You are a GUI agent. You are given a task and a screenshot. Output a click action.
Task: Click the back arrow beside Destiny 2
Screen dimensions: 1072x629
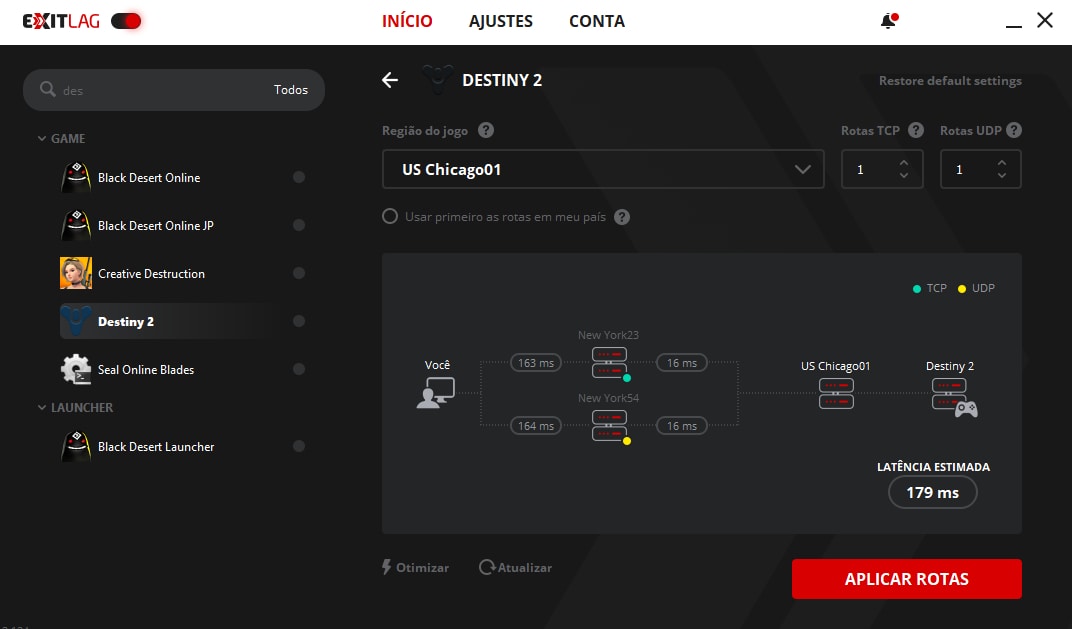390,80
